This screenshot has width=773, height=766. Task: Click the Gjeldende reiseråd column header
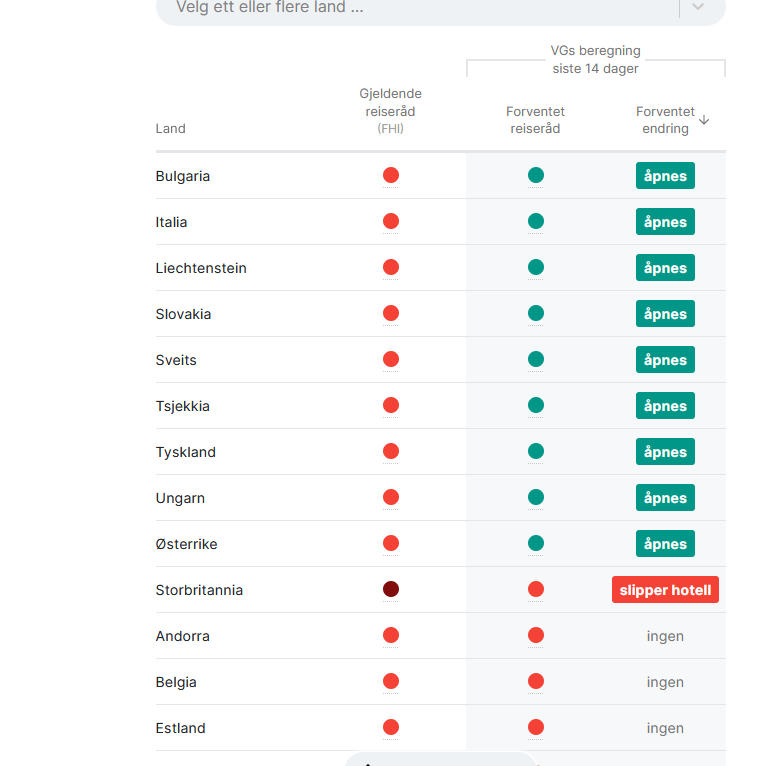(x=391, y=110)
